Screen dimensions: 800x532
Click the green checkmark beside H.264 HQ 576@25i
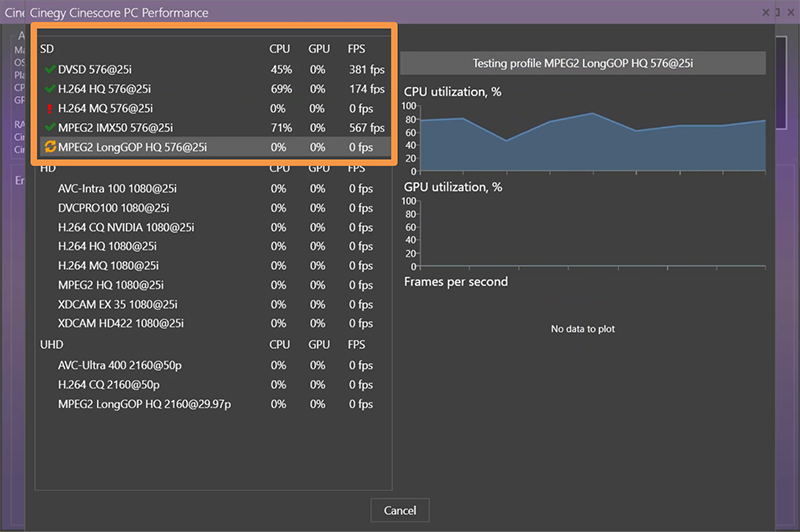point(50,89)
